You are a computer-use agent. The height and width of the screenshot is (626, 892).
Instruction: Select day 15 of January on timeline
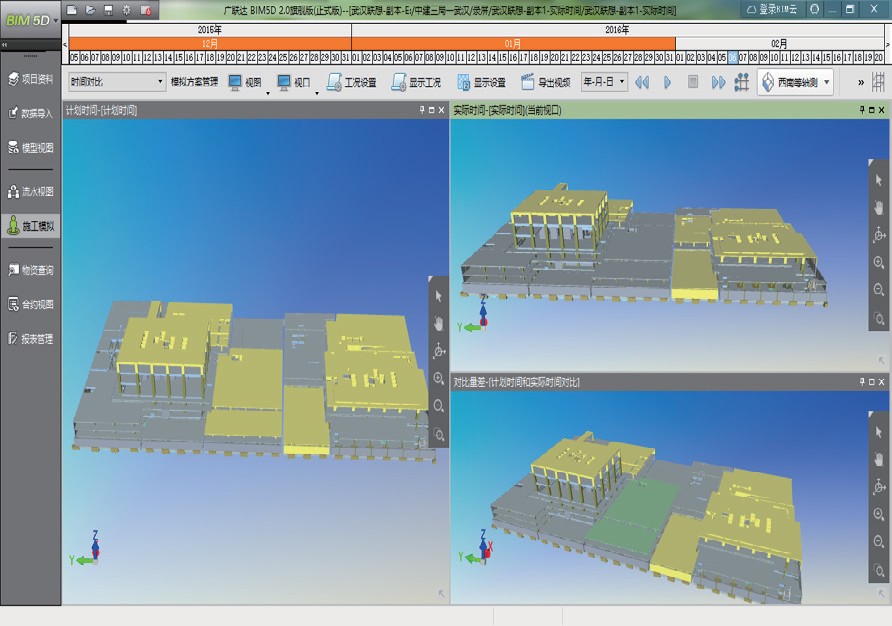pyautogui.click(x=505, y=57)
